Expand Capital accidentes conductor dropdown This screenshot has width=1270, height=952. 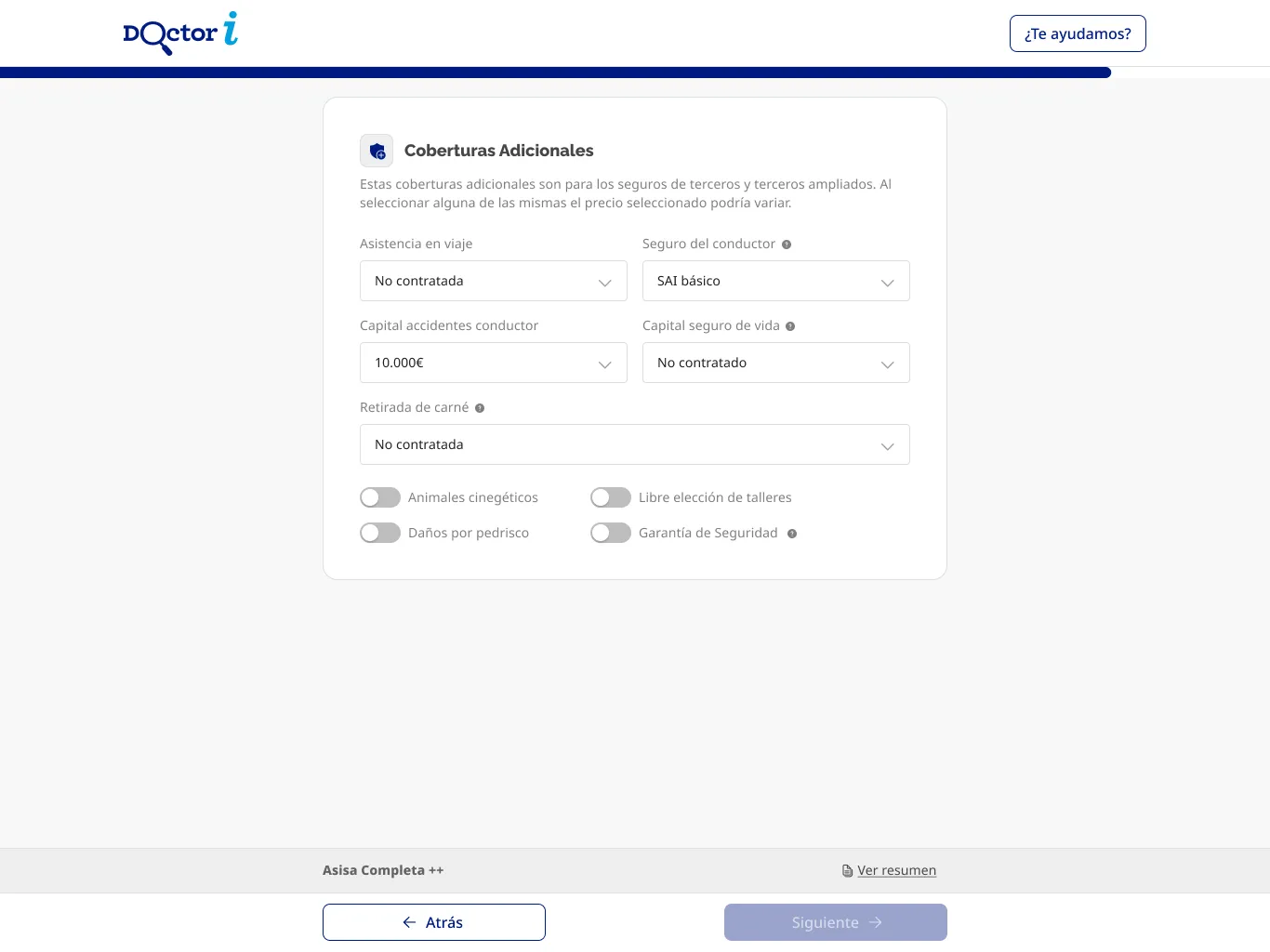pos(494,363)
